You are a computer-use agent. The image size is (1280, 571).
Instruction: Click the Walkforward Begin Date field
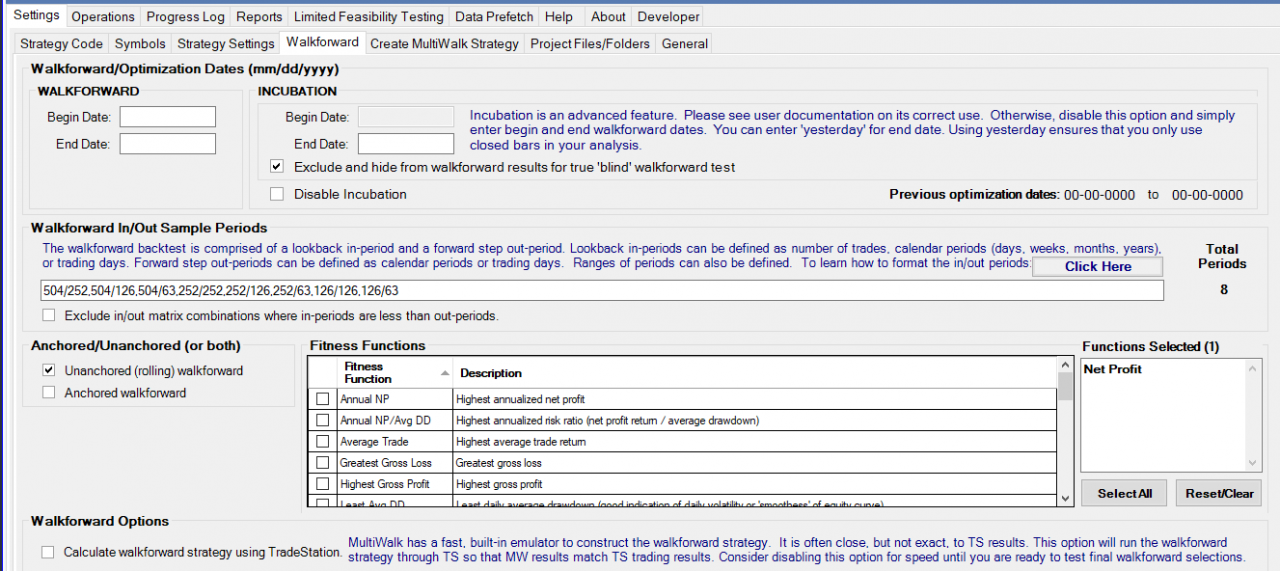(167, 117)
